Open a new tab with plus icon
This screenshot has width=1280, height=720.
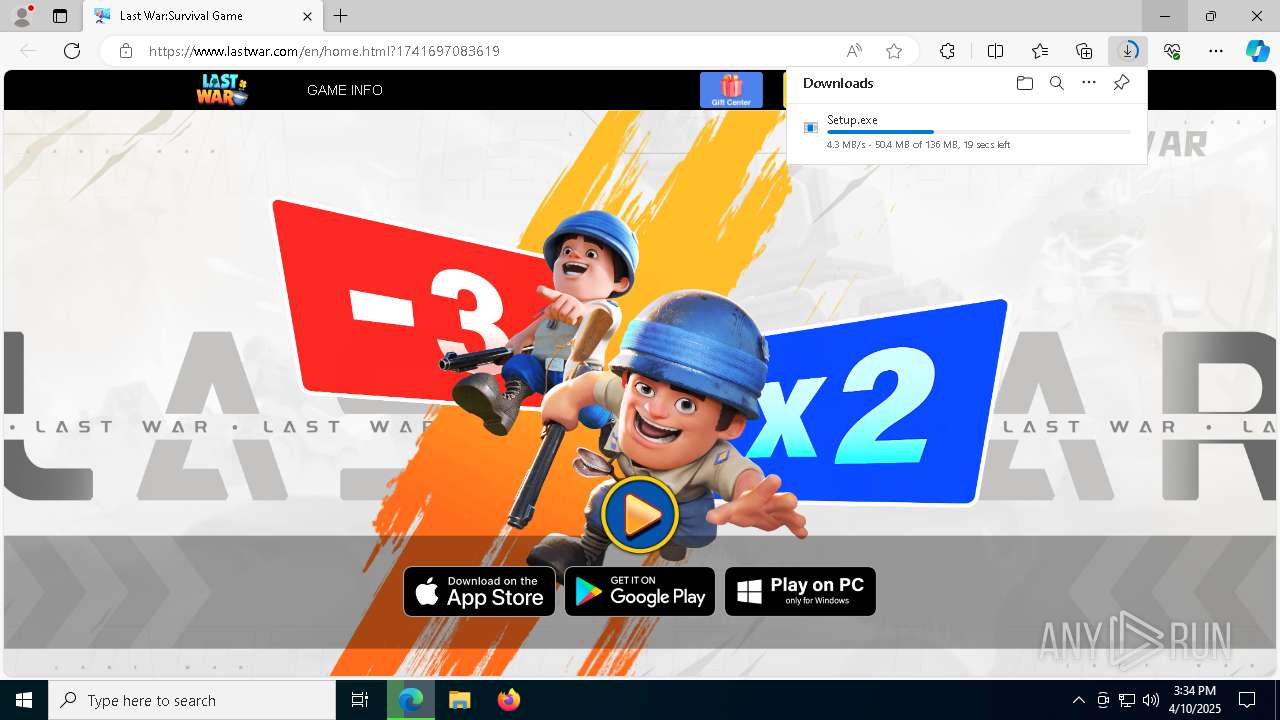coord(341,16)
